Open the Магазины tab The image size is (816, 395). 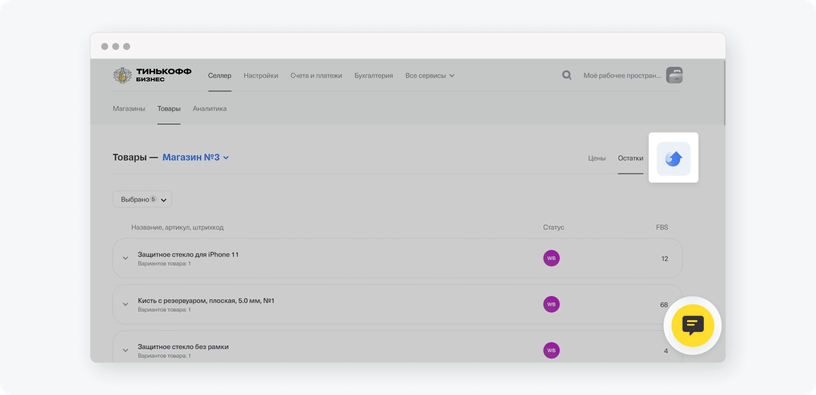[129, 109]
